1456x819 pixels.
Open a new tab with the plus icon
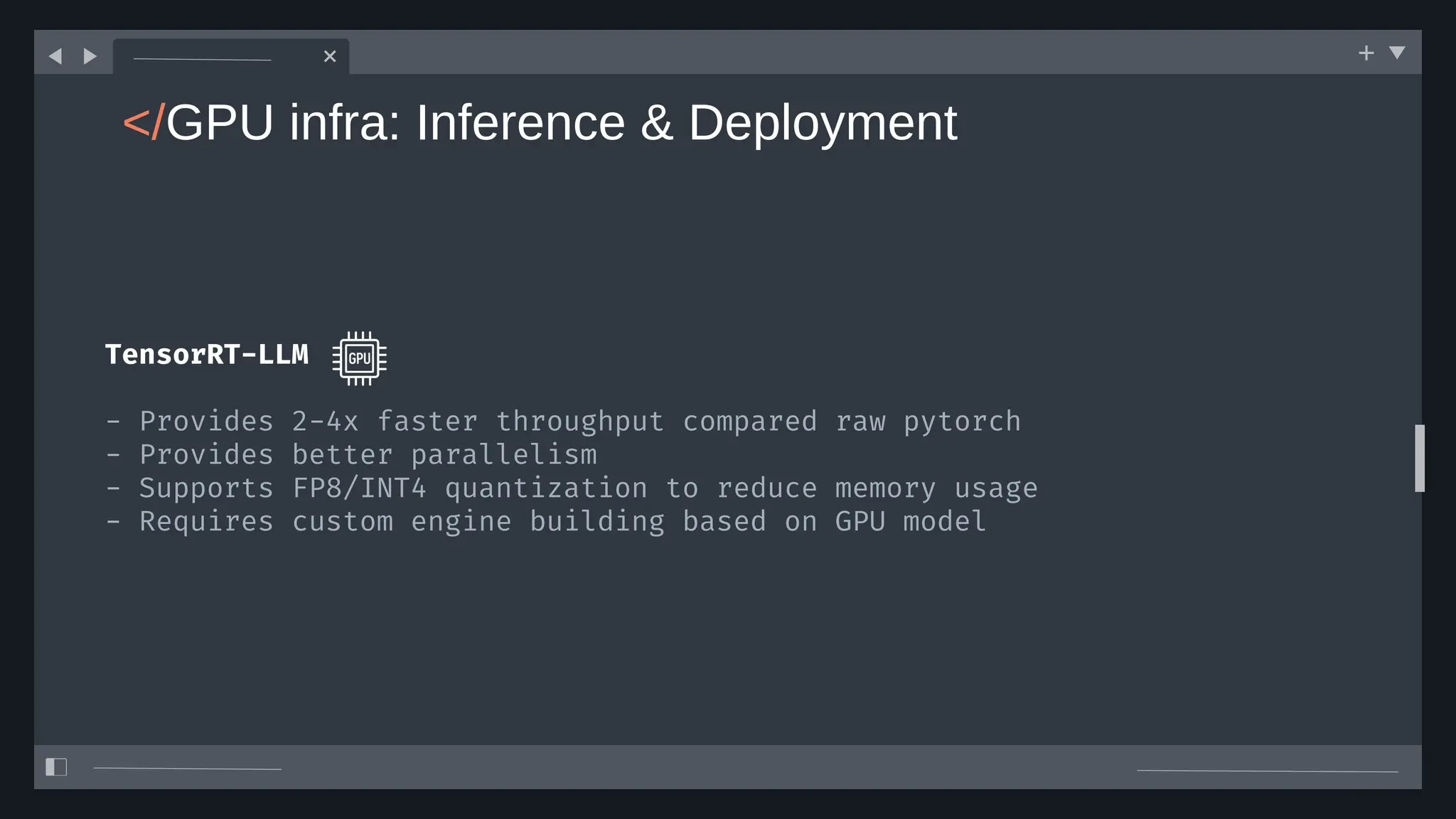click(1366, 53)
